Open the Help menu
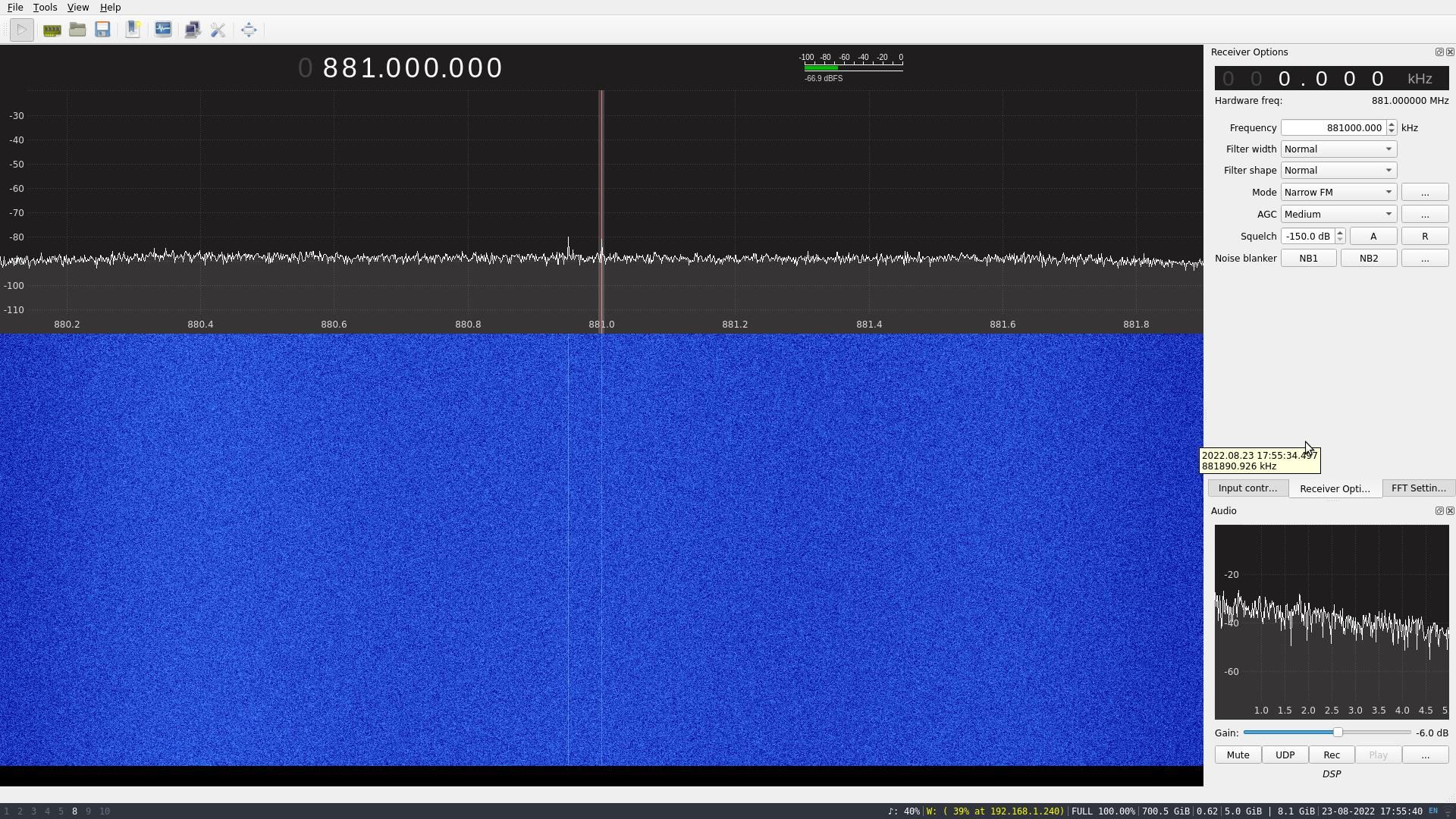 pos(110,8)
